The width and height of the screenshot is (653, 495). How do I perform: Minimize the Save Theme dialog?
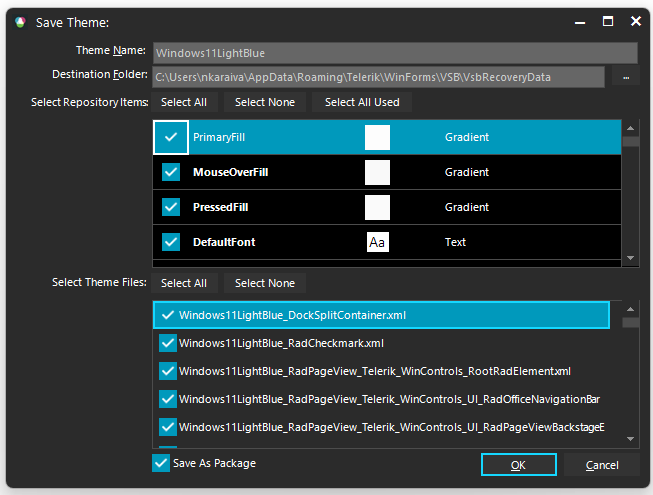(x=580, y=22)
